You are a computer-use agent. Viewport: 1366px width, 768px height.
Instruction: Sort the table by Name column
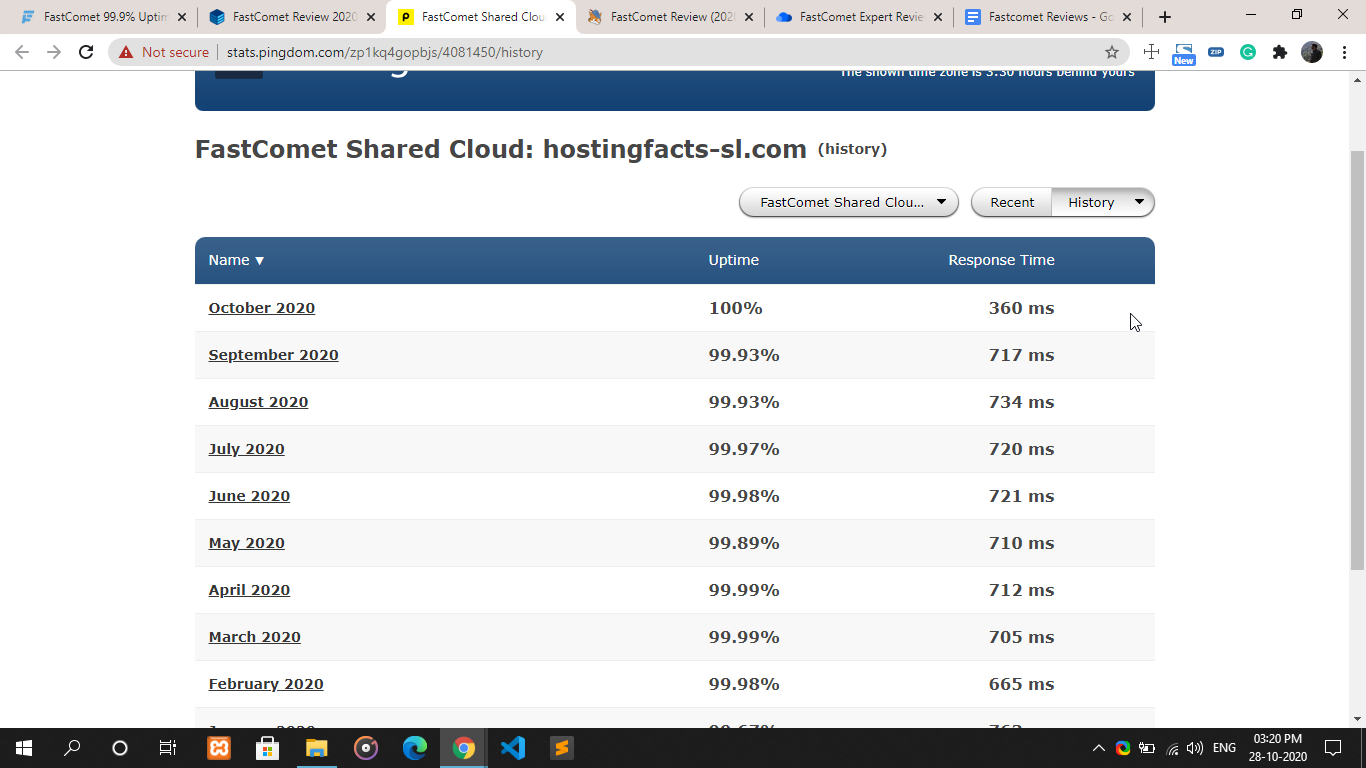click(236, 260)
